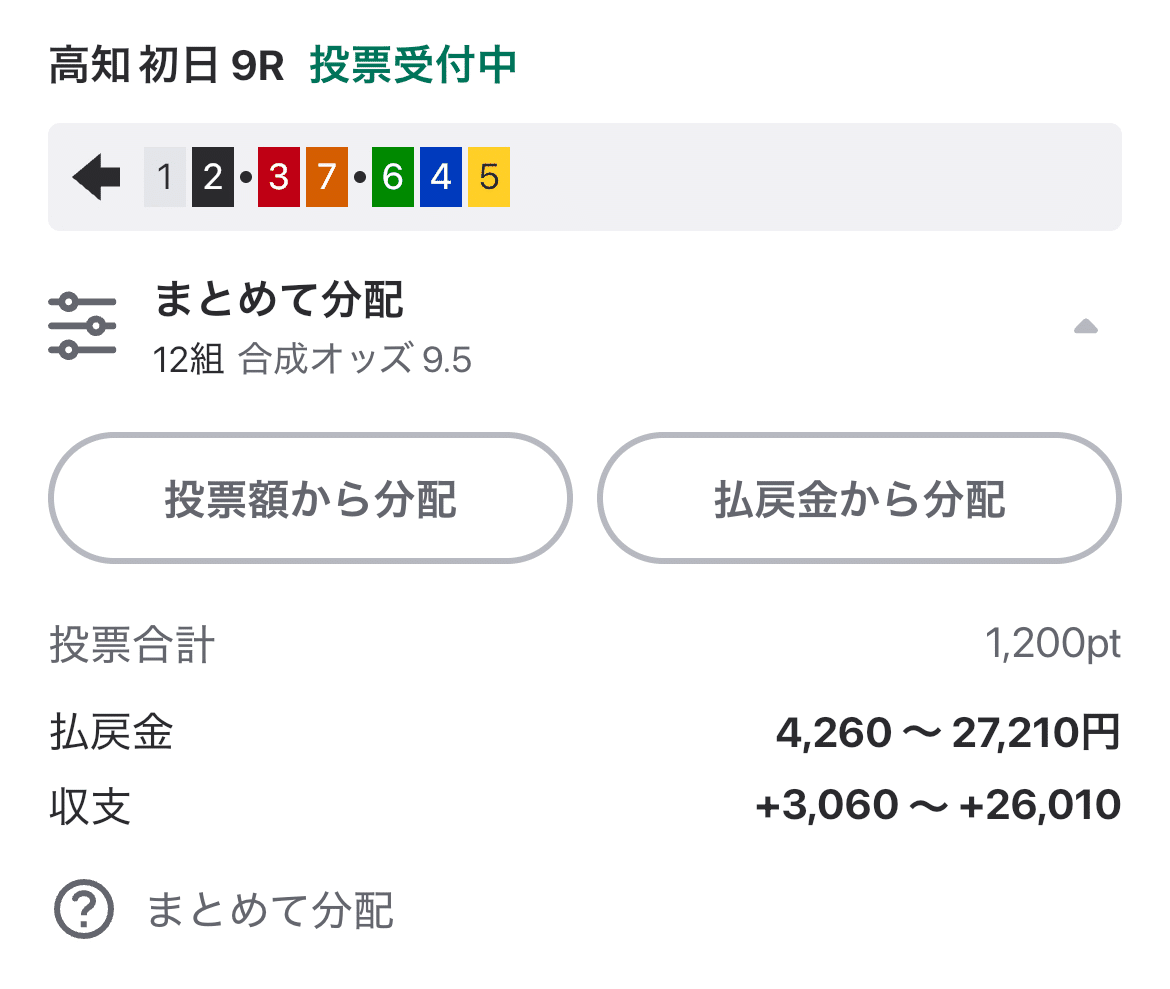Viewport: 1170px width, 989px height.
Task: Select horse number 6 green chip
Action: click(391, 176)
